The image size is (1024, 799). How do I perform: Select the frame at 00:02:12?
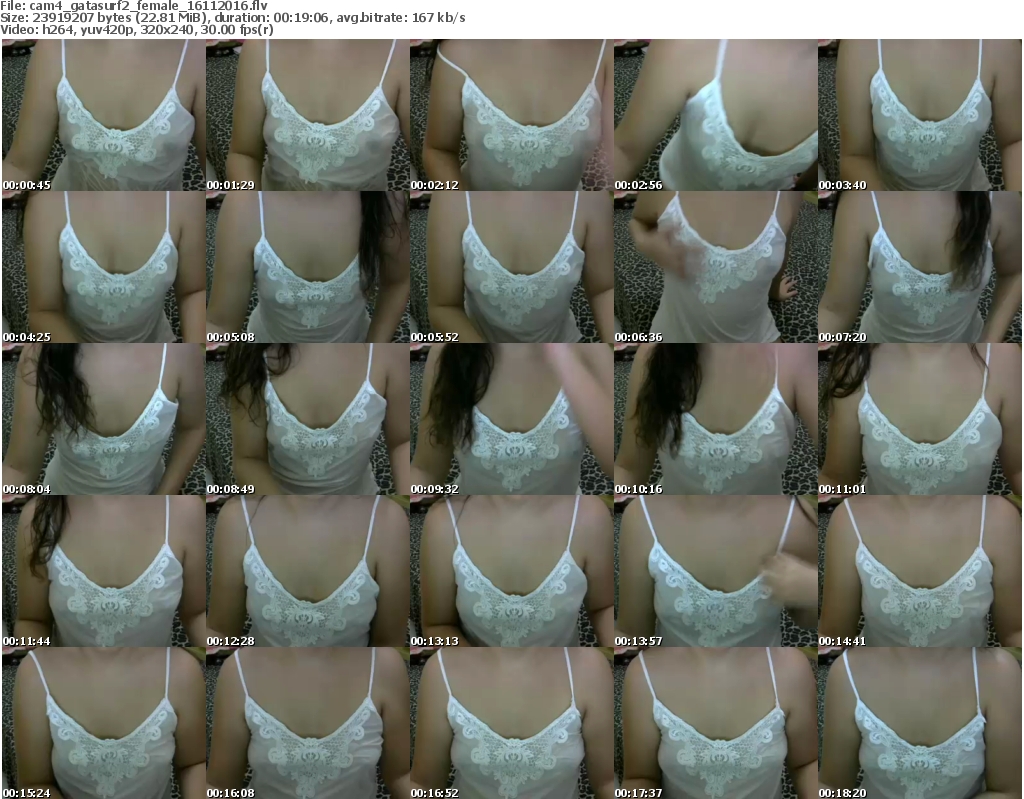(511, 115)
